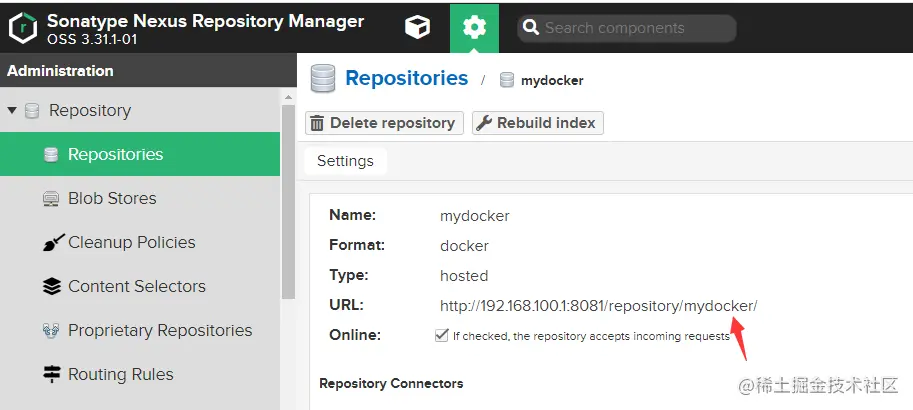
Task: Click the large Repositories header database icon
Action: (323, 79)
